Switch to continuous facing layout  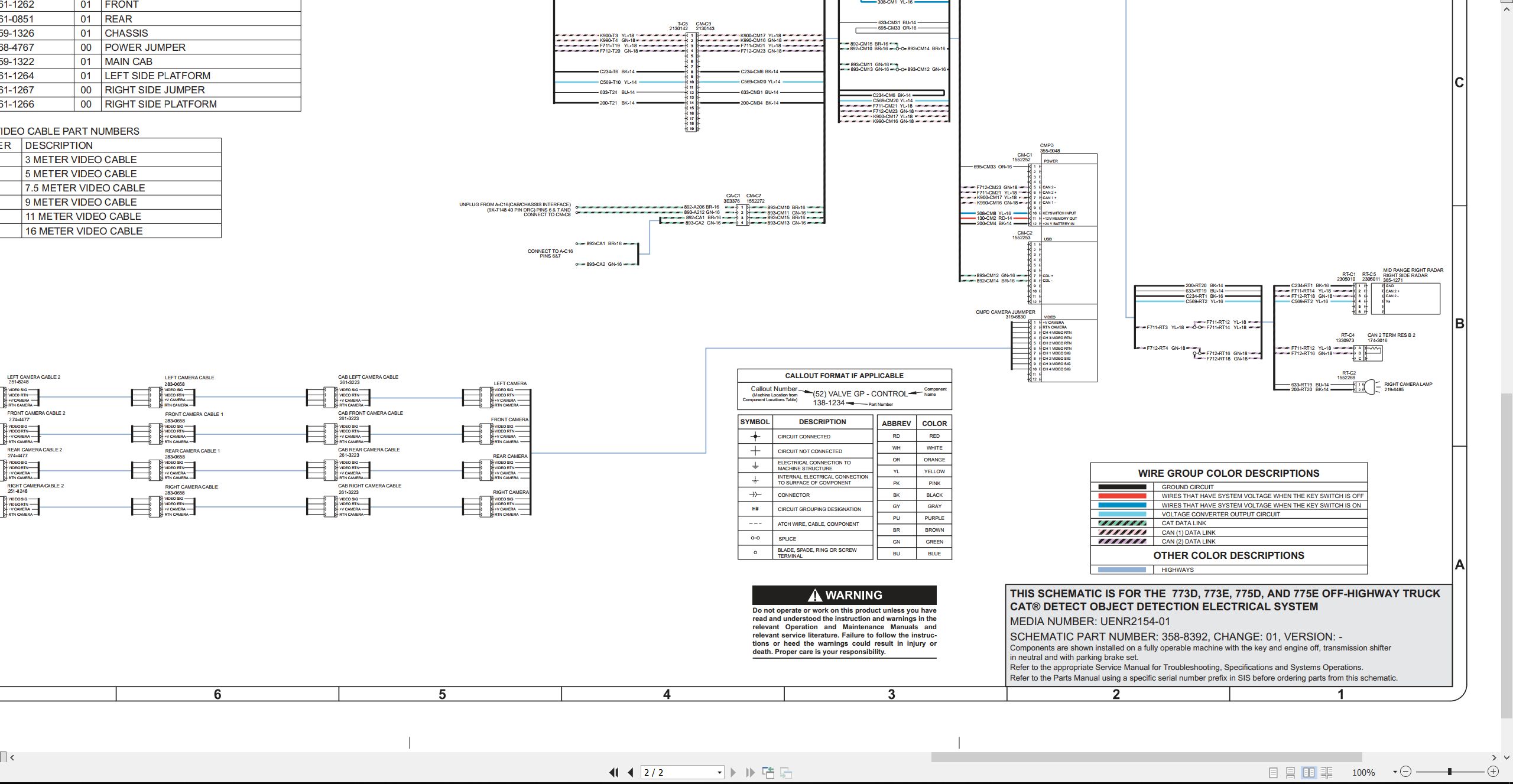pos(1326,772)
